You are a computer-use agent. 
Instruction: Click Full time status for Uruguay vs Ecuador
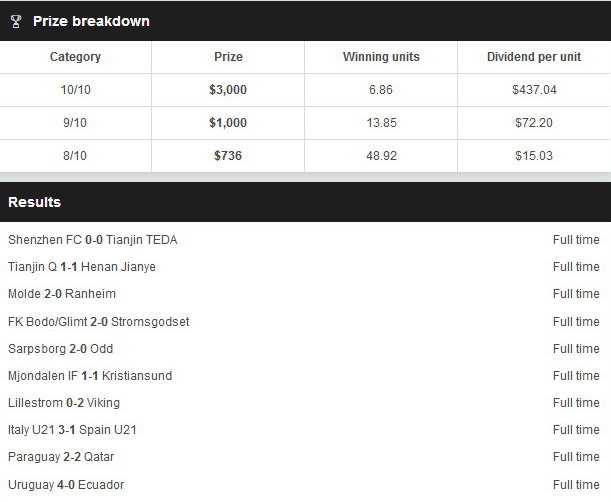pyautogui.click(x=576, y=484)
